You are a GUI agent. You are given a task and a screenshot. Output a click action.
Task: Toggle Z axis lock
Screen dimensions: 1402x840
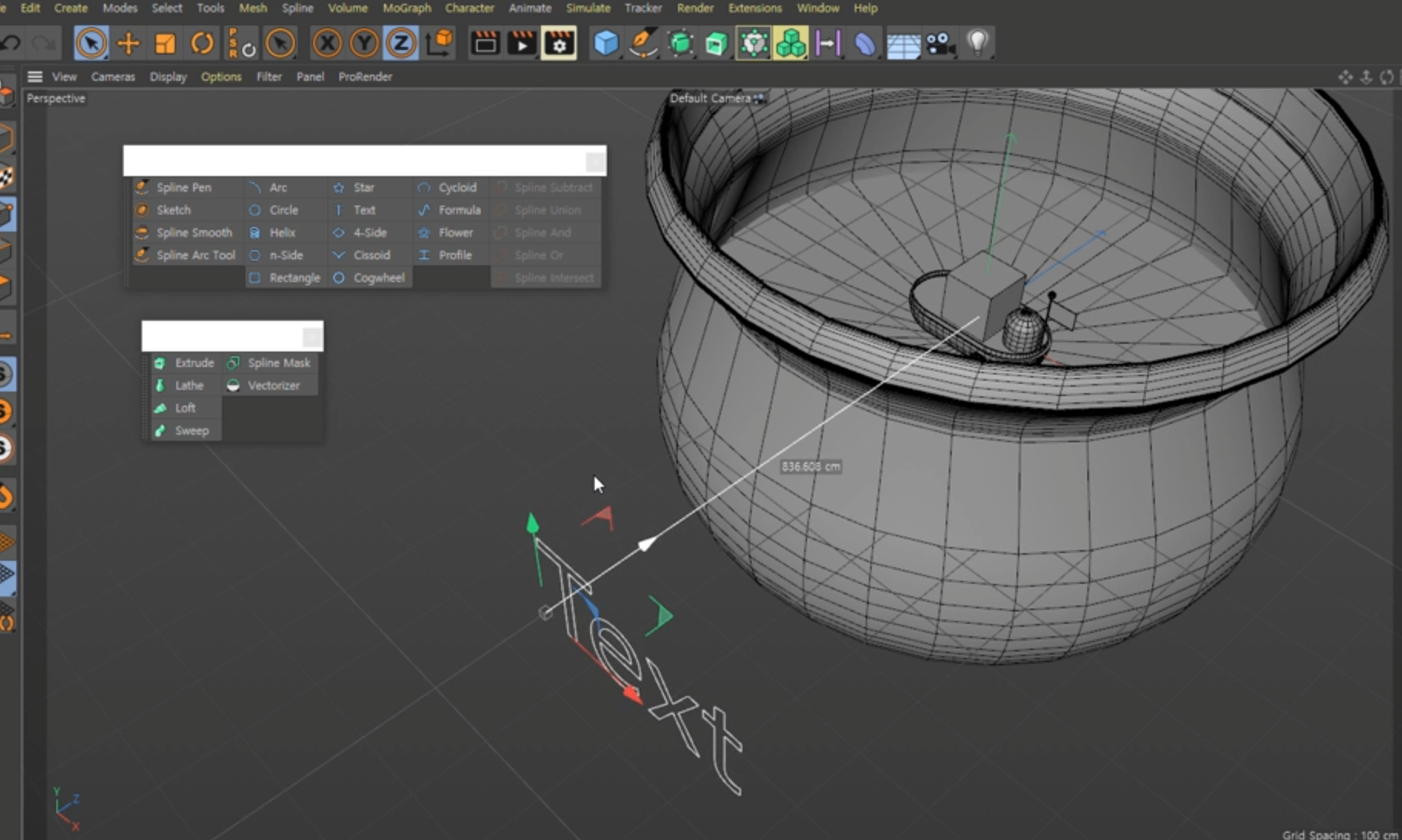click(401, 43)
